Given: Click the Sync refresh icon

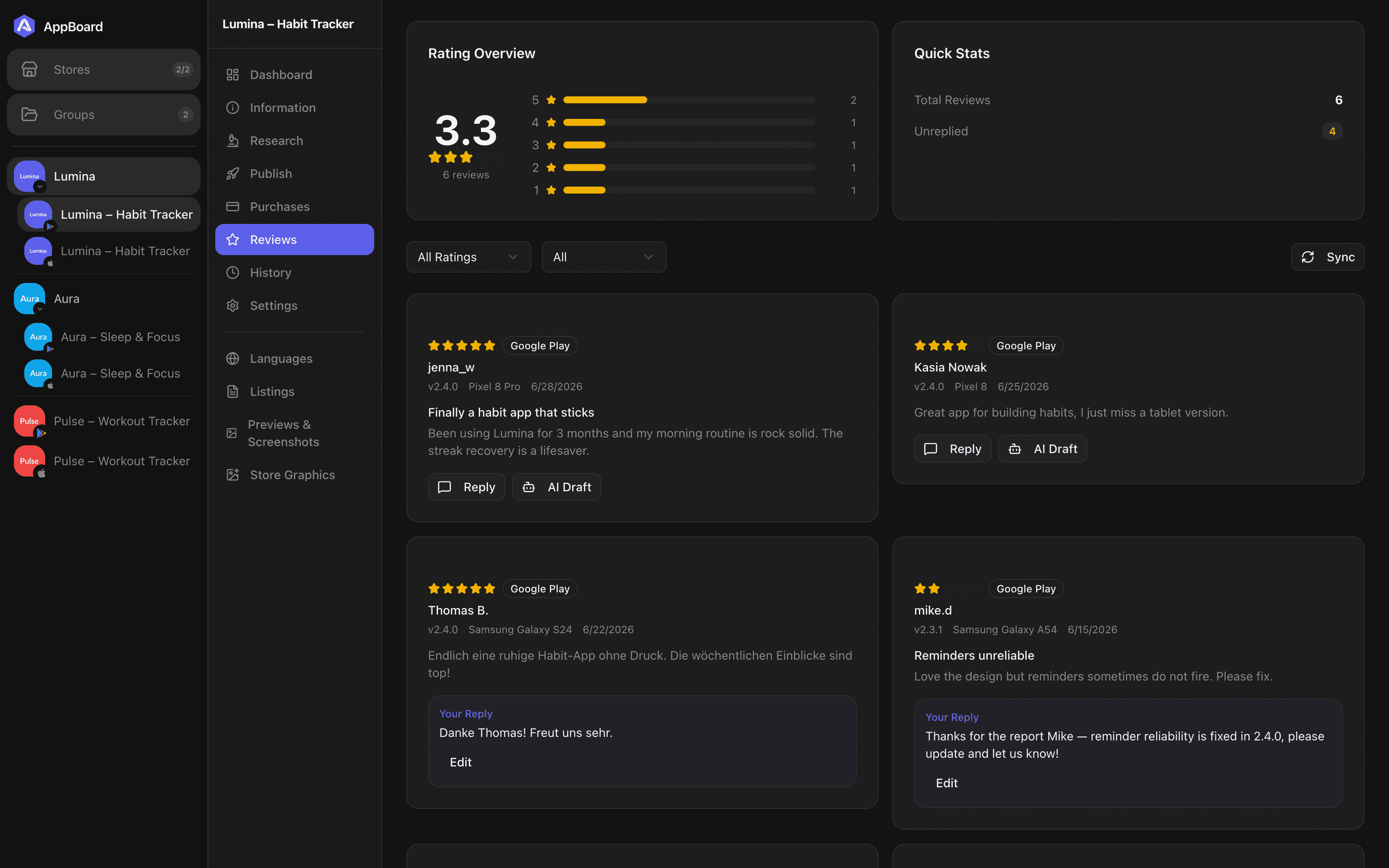Looking at the screenshot, I should (x=1307, y=257).
